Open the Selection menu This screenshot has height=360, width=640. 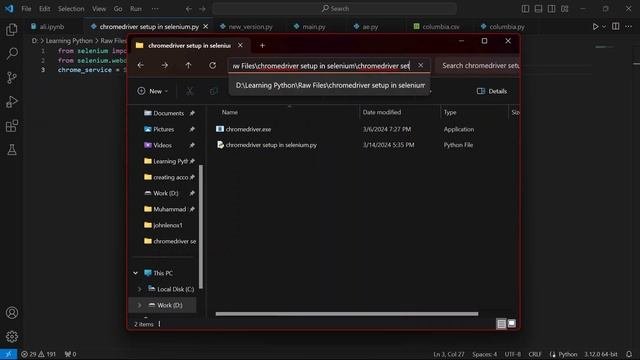pos(71,9)
